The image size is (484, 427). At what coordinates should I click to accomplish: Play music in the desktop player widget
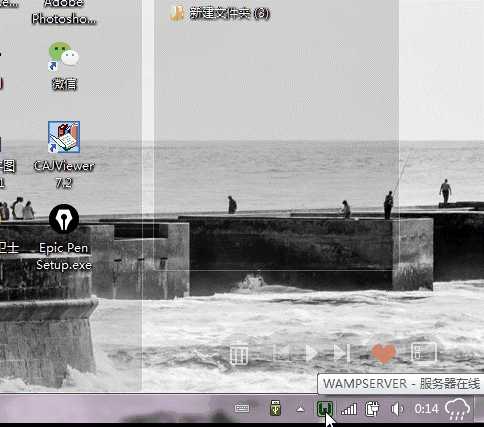pos(311,353)
